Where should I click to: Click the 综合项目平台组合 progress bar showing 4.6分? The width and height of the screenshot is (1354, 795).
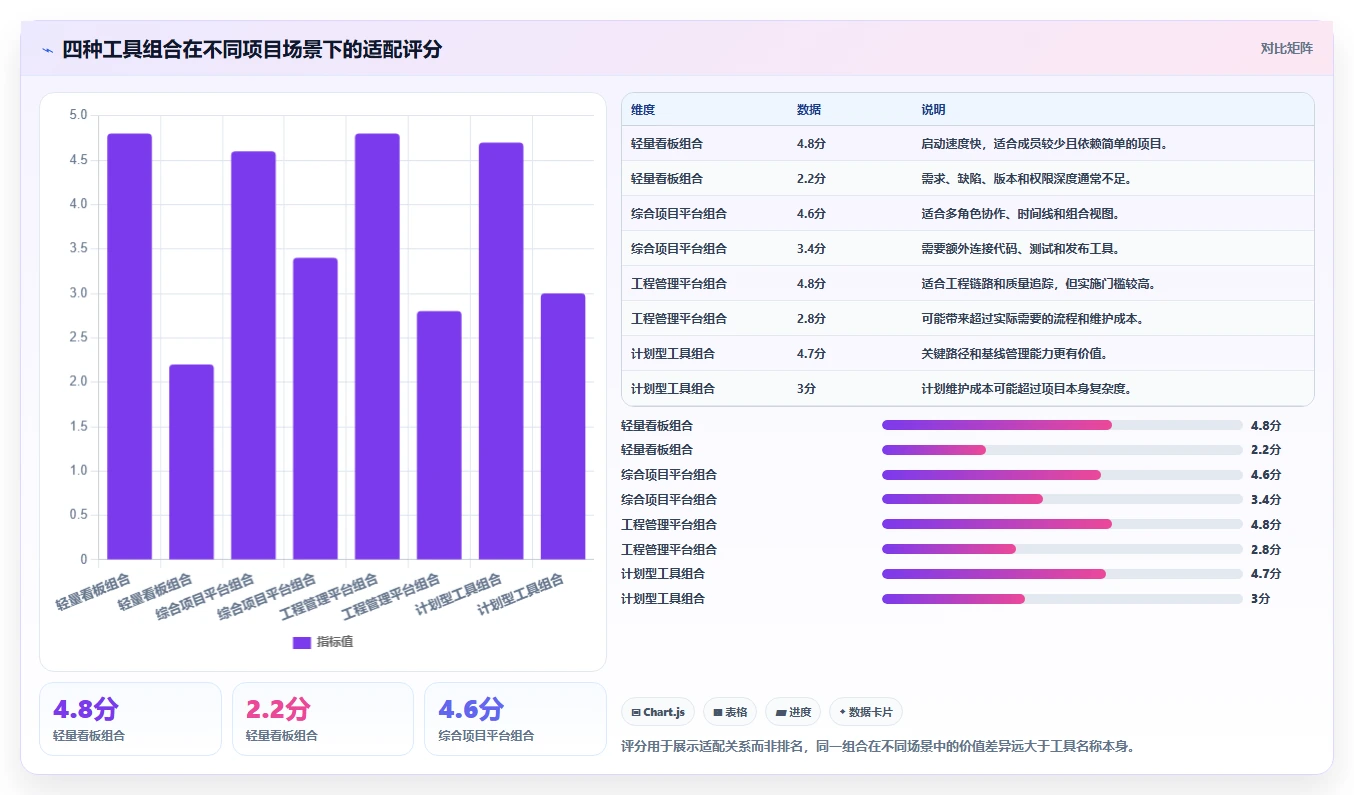click(x=1062, y=475)
